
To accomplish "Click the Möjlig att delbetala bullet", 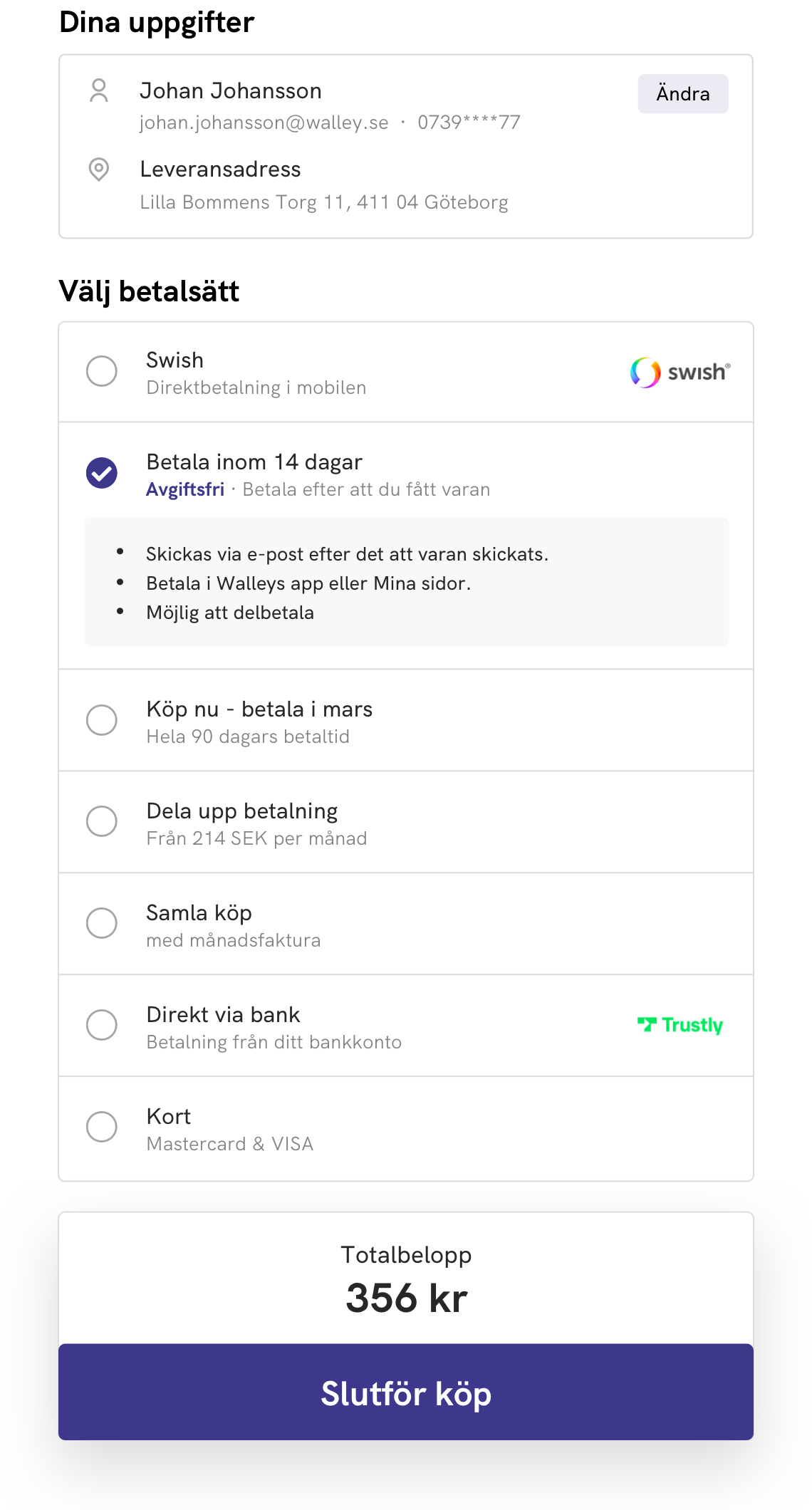I will tap(230, 613).
